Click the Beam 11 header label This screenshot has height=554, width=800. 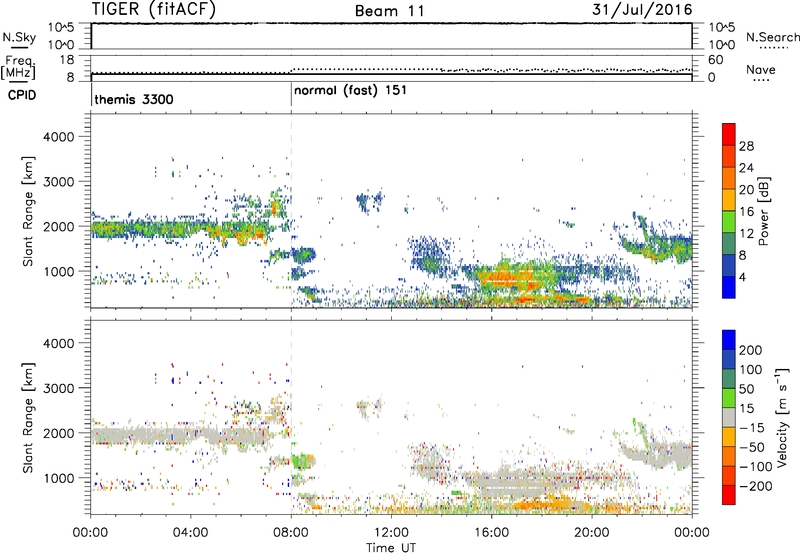pos(390,11)
